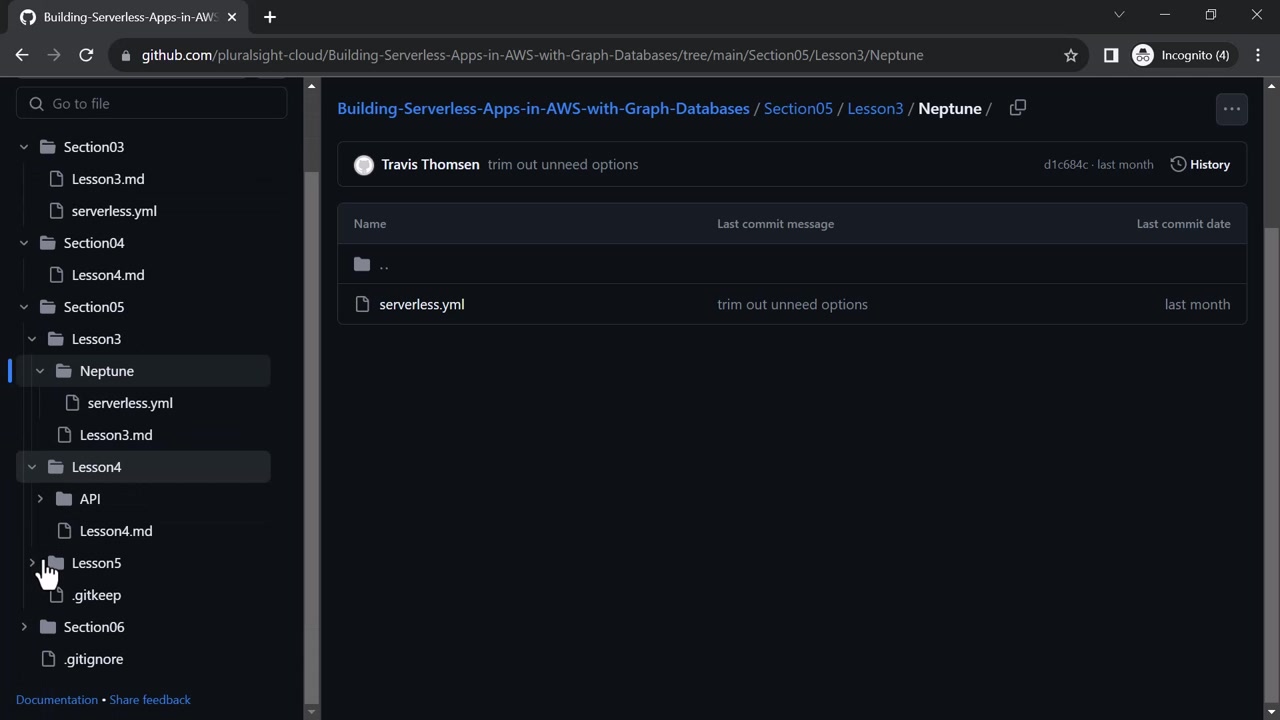Click the serverless.yml file icon in file table
This screenshot has width=1280, height=720.
[x=362, y=304]
